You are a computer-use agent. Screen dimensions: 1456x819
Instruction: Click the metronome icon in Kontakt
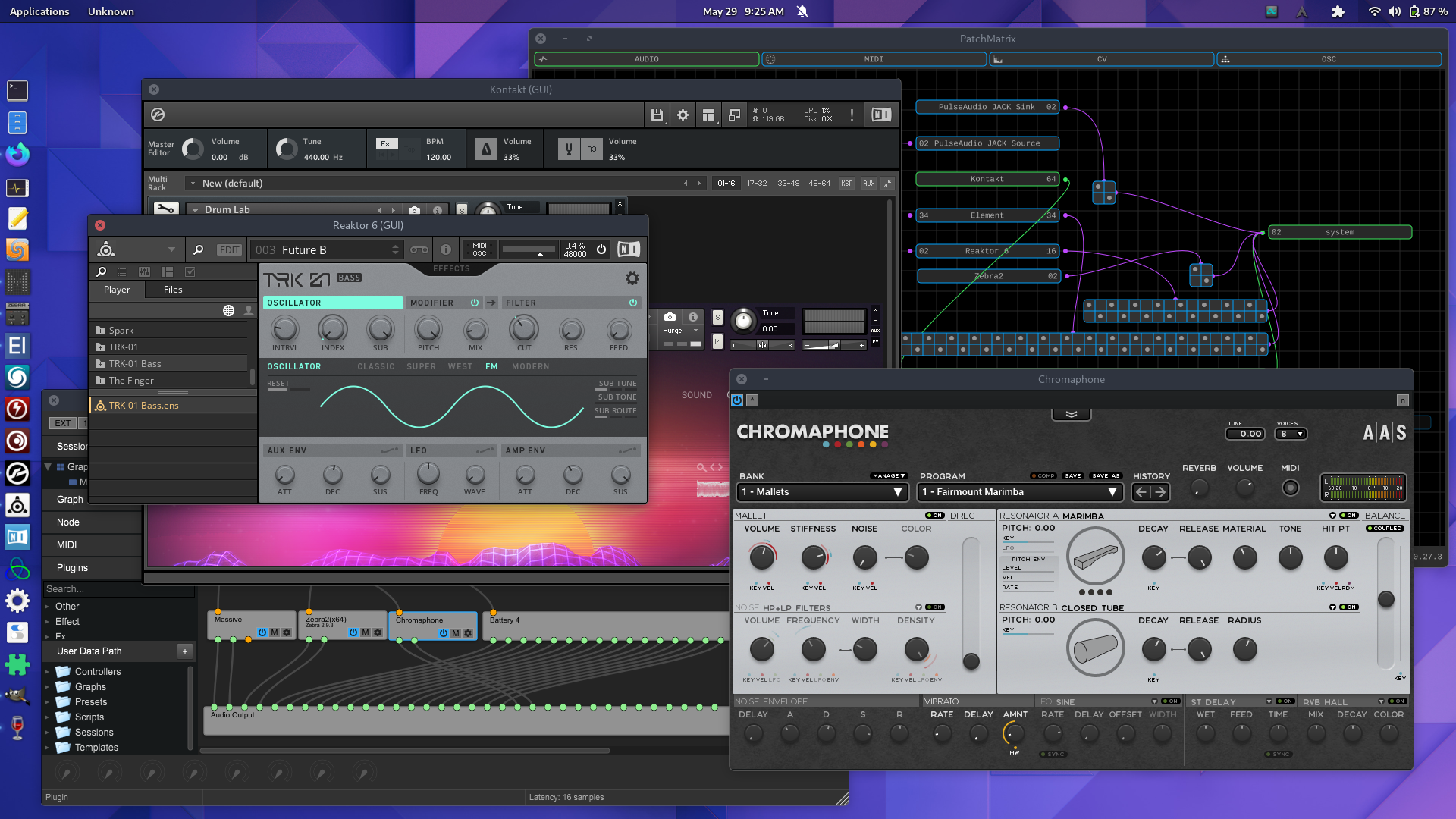coord(486,149)
